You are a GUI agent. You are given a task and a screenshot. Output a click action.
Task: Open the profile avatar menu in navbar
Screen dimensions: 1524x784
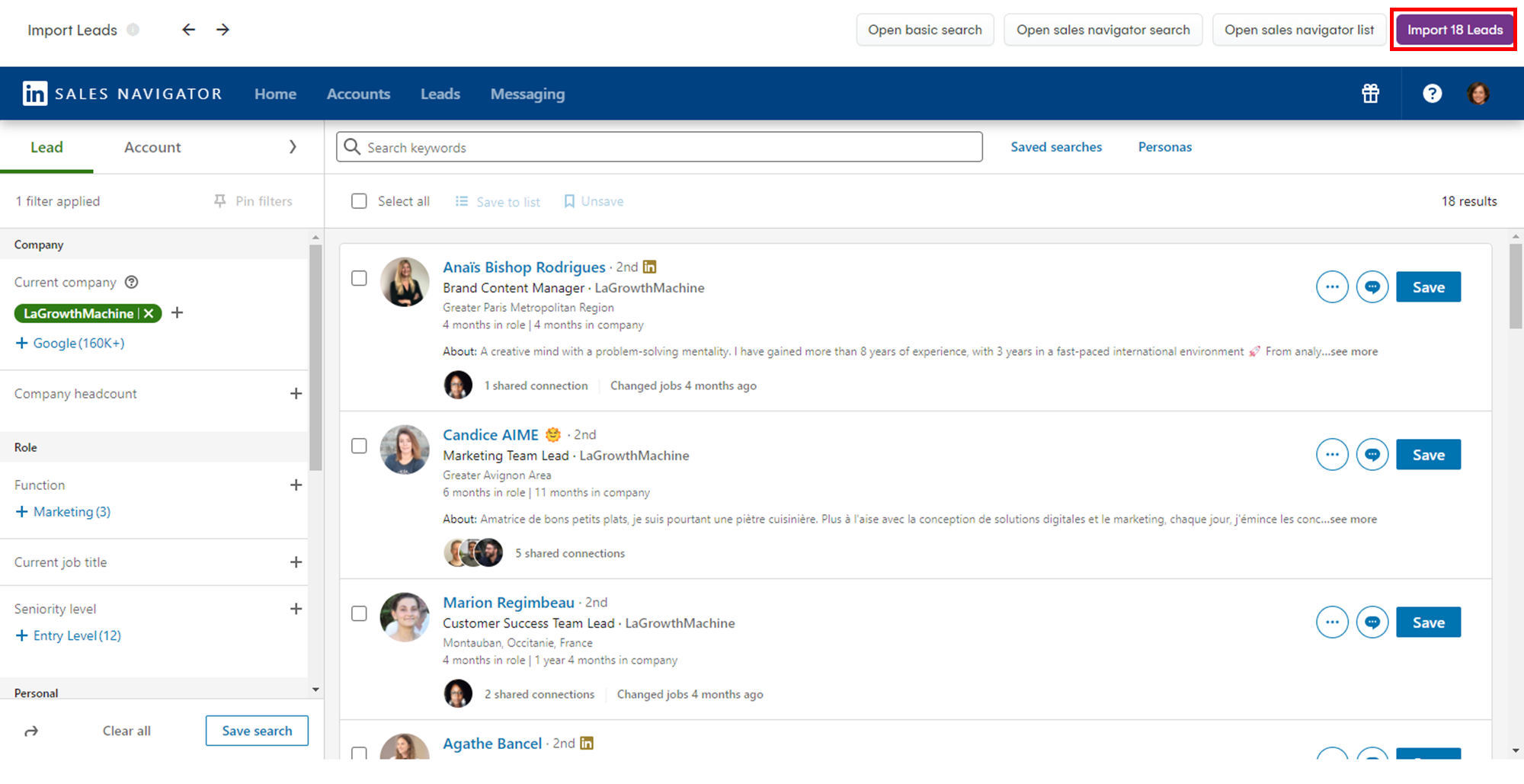[1478, 94]
